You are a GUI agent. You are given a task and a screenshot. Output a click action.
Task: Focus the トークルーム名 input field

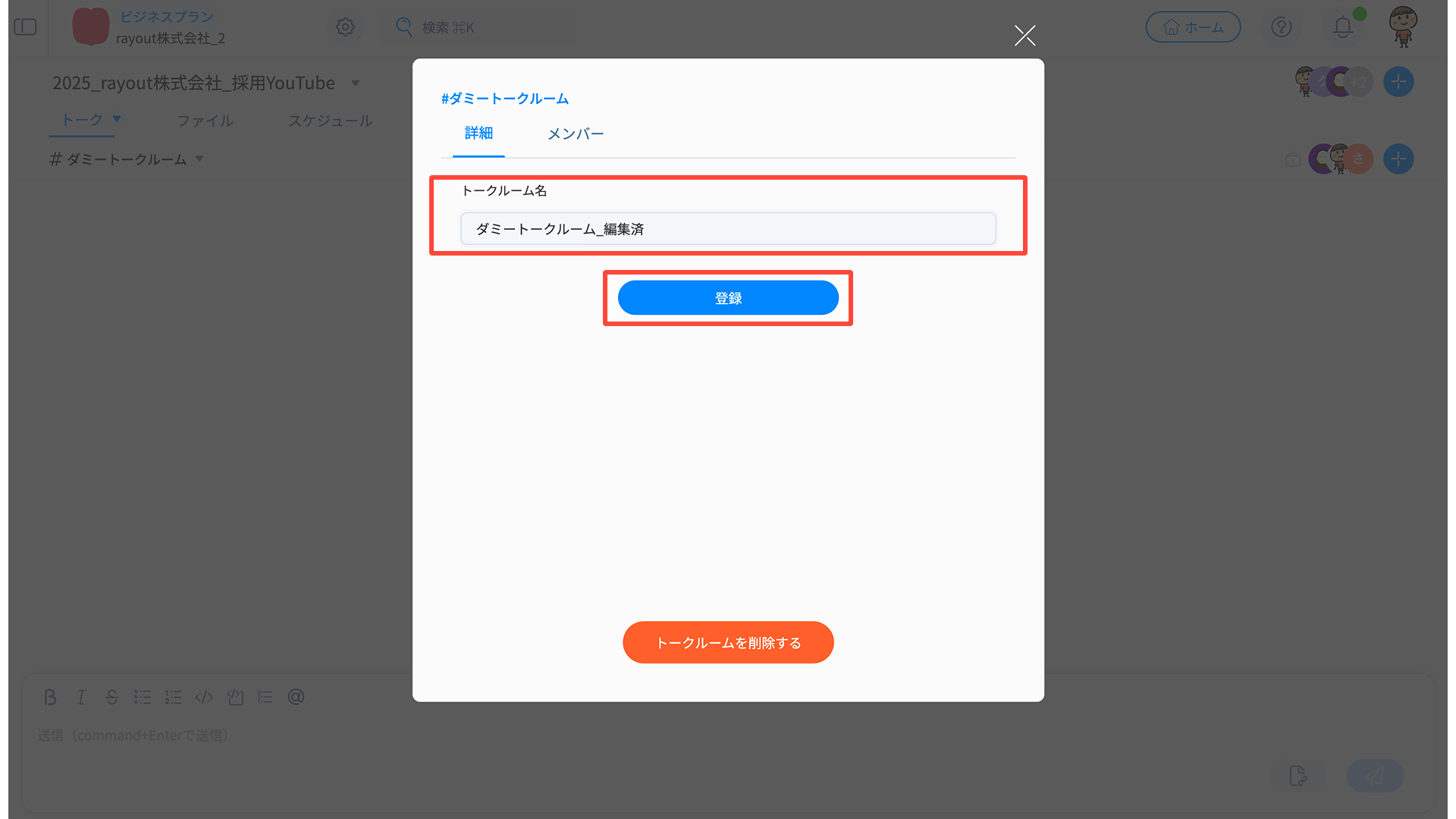(728, 229)
